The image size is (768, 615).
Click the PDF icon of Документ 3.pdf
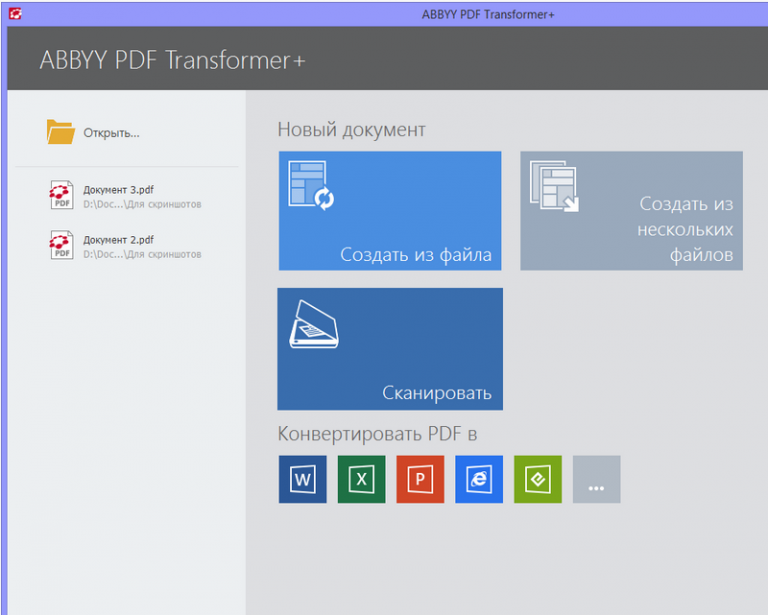[x=61, y=195]
